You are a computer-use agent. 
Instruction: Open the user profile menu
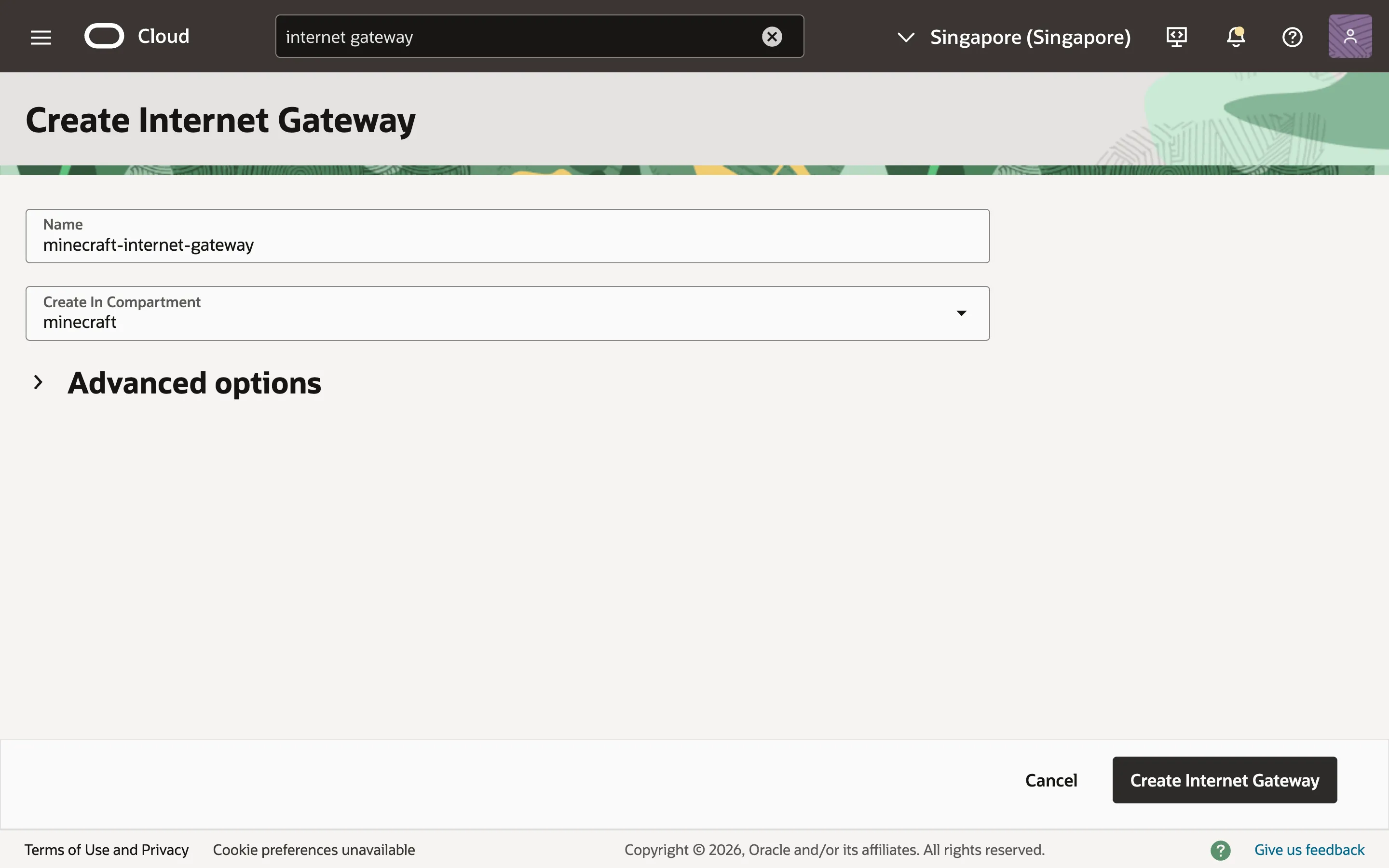click(1349, 36)
